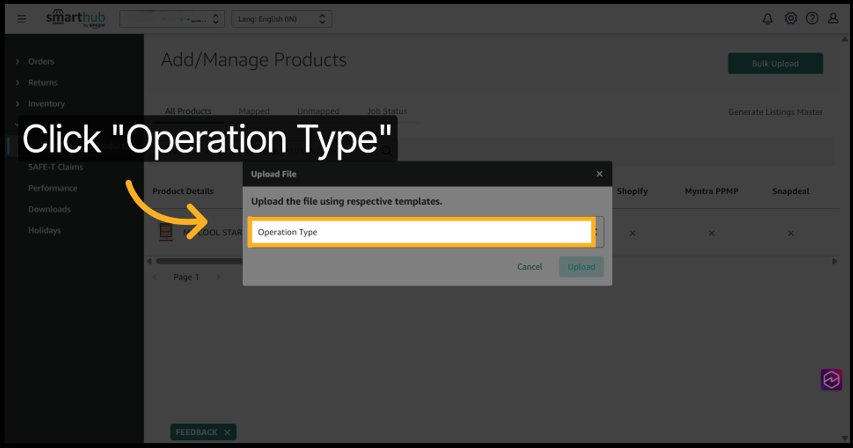Expand the Inventory sidebar section
The image size is (853, 448).
pyautogui.click(x=46, y=104)
